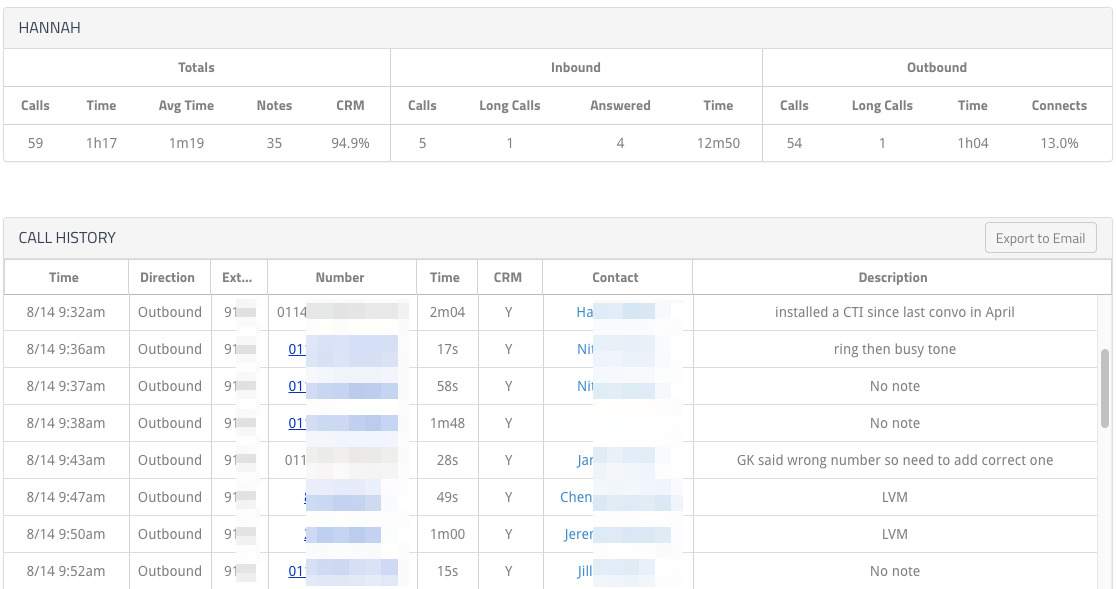Click the Connects value 13.0%
Image resolution: width=1116 pixels, height=589 pixels.
1059,143
